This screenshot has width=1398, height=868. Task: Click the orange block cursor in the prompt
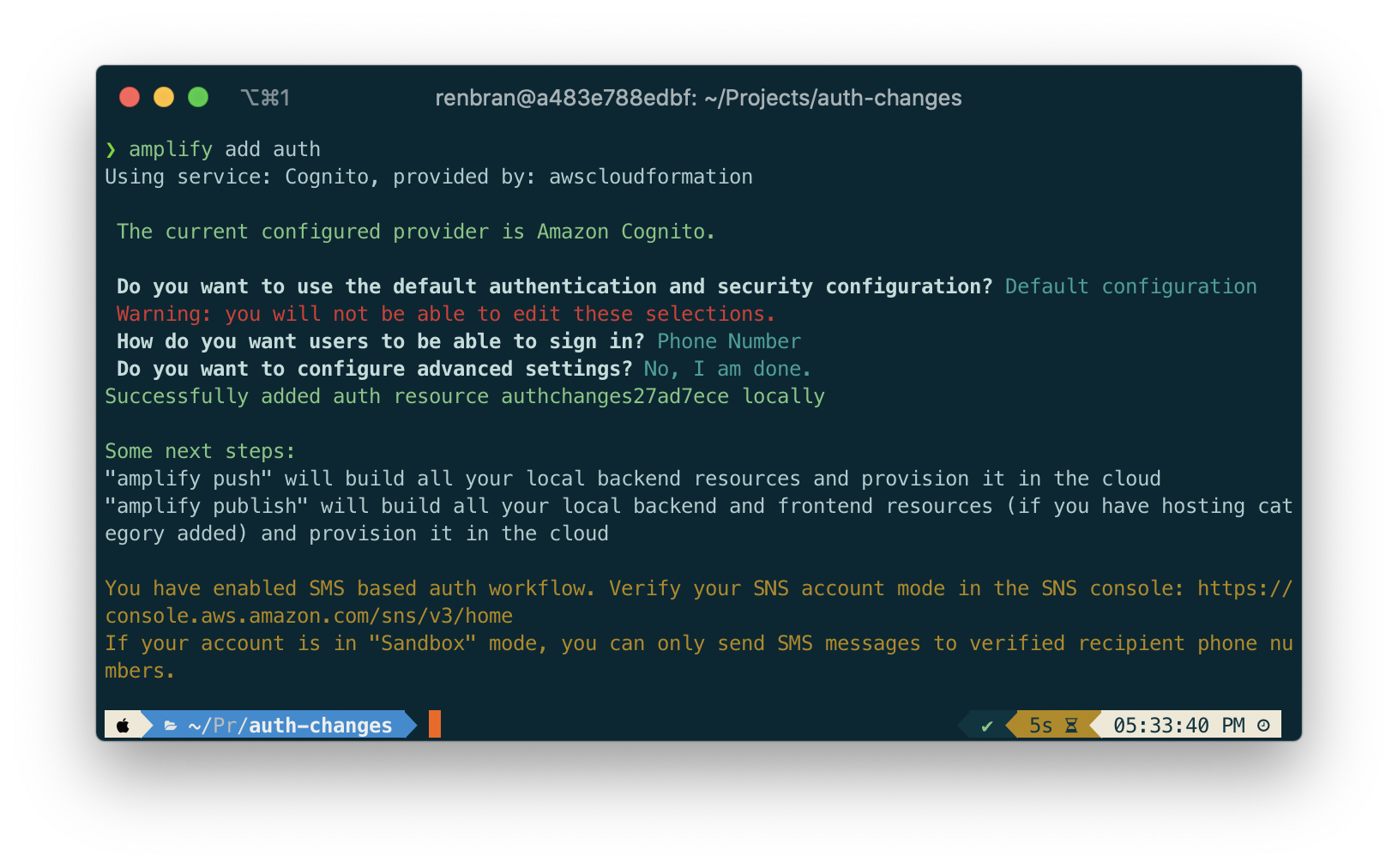[x=434, y=724]
